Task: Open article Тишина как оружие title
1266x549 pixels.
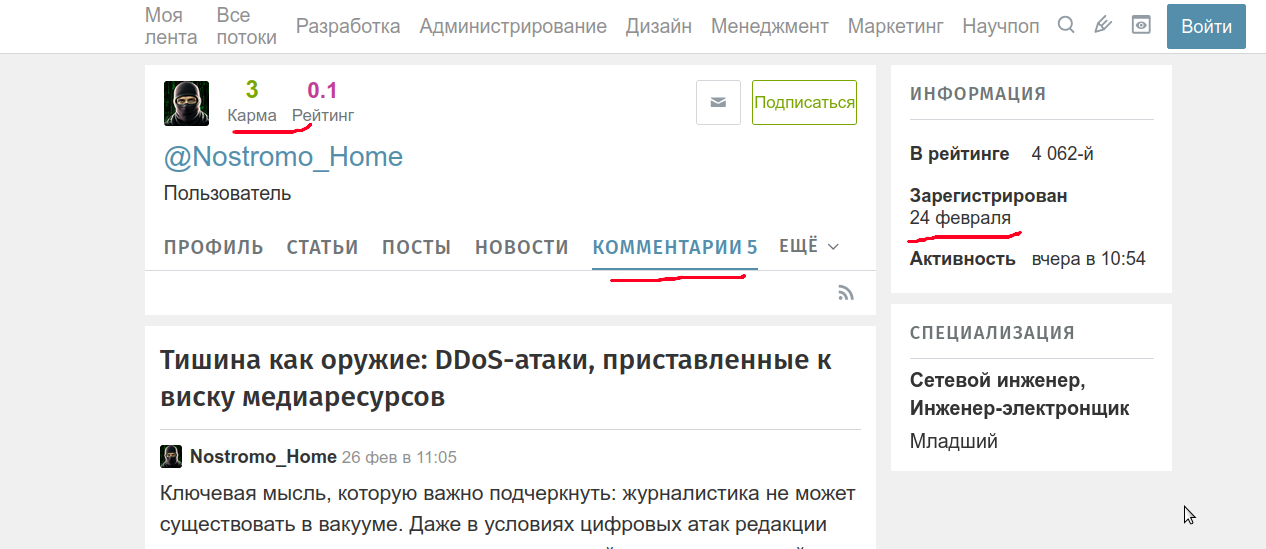Action: (497, 378)
